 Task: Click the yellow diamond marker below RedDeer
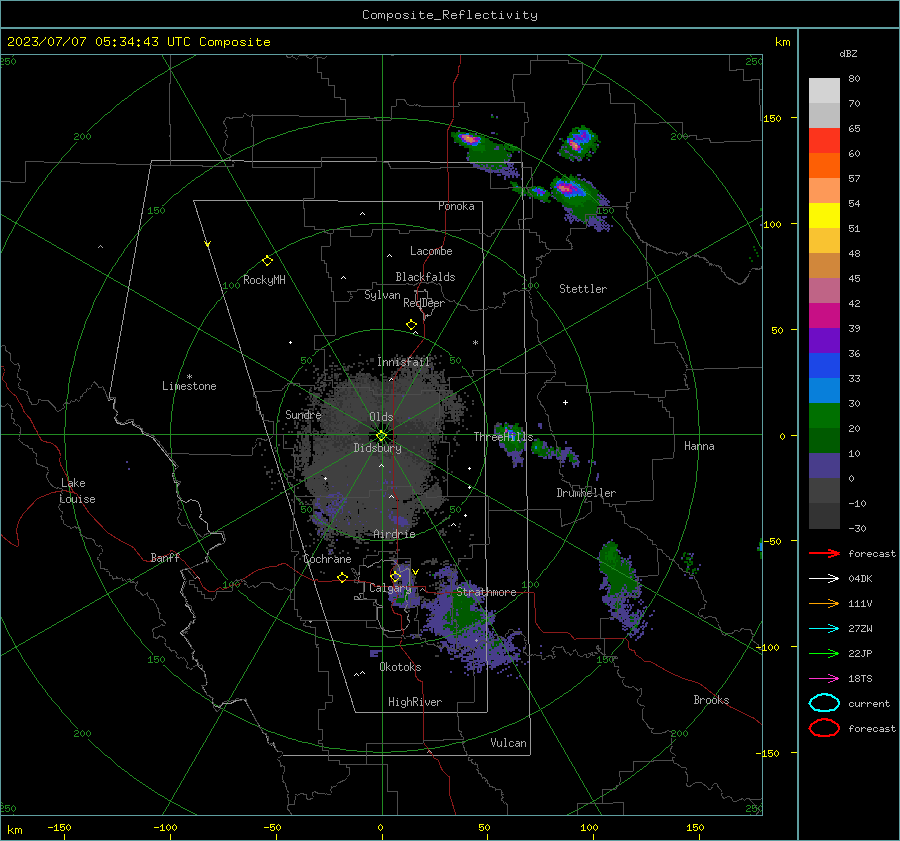click(x=411, y=325)
